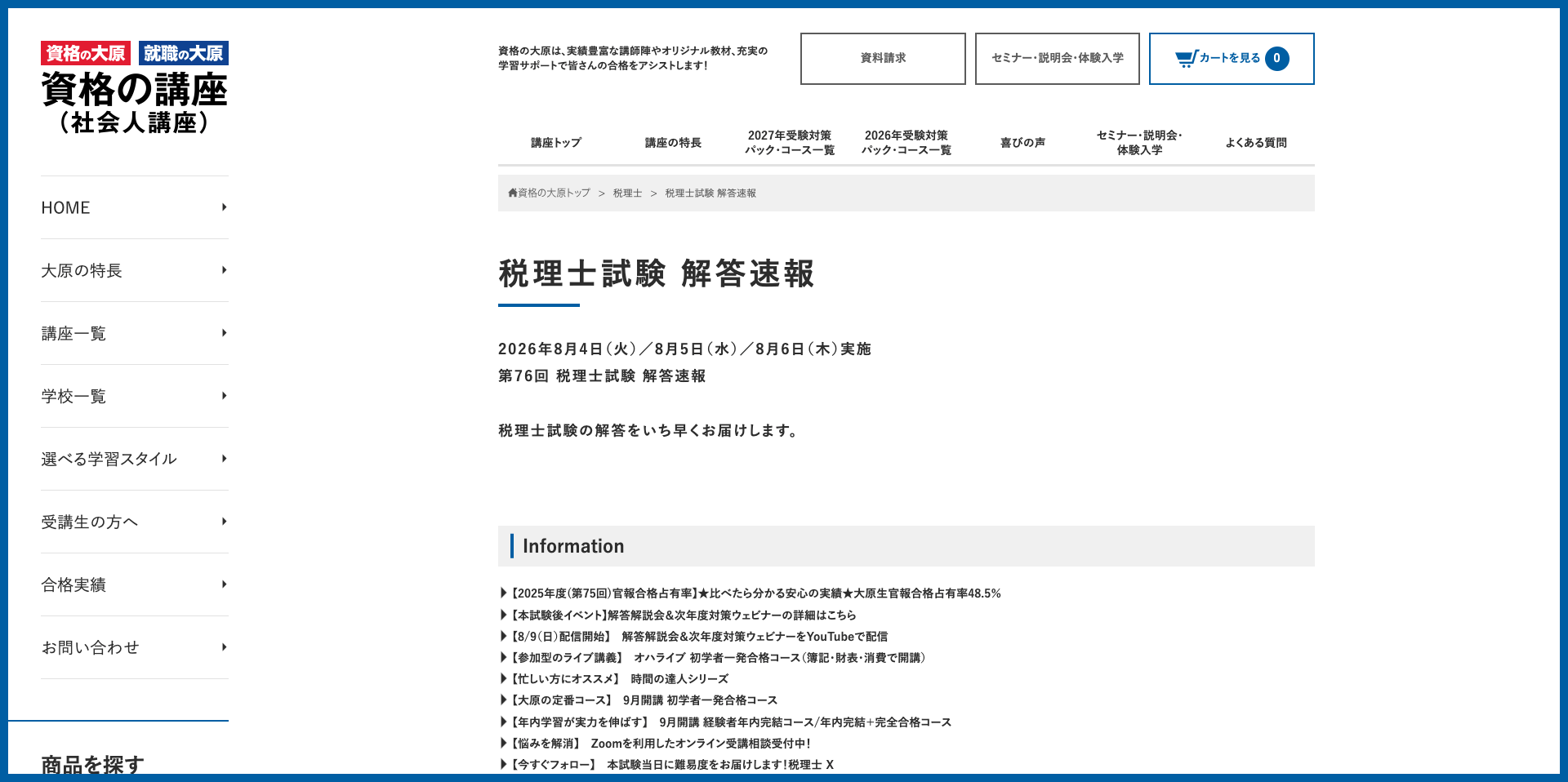This screenshot has height=782, width=1568.
Task: Open the 講座の特長 tab
Action: pyautogui.click(x=673, y=143)
